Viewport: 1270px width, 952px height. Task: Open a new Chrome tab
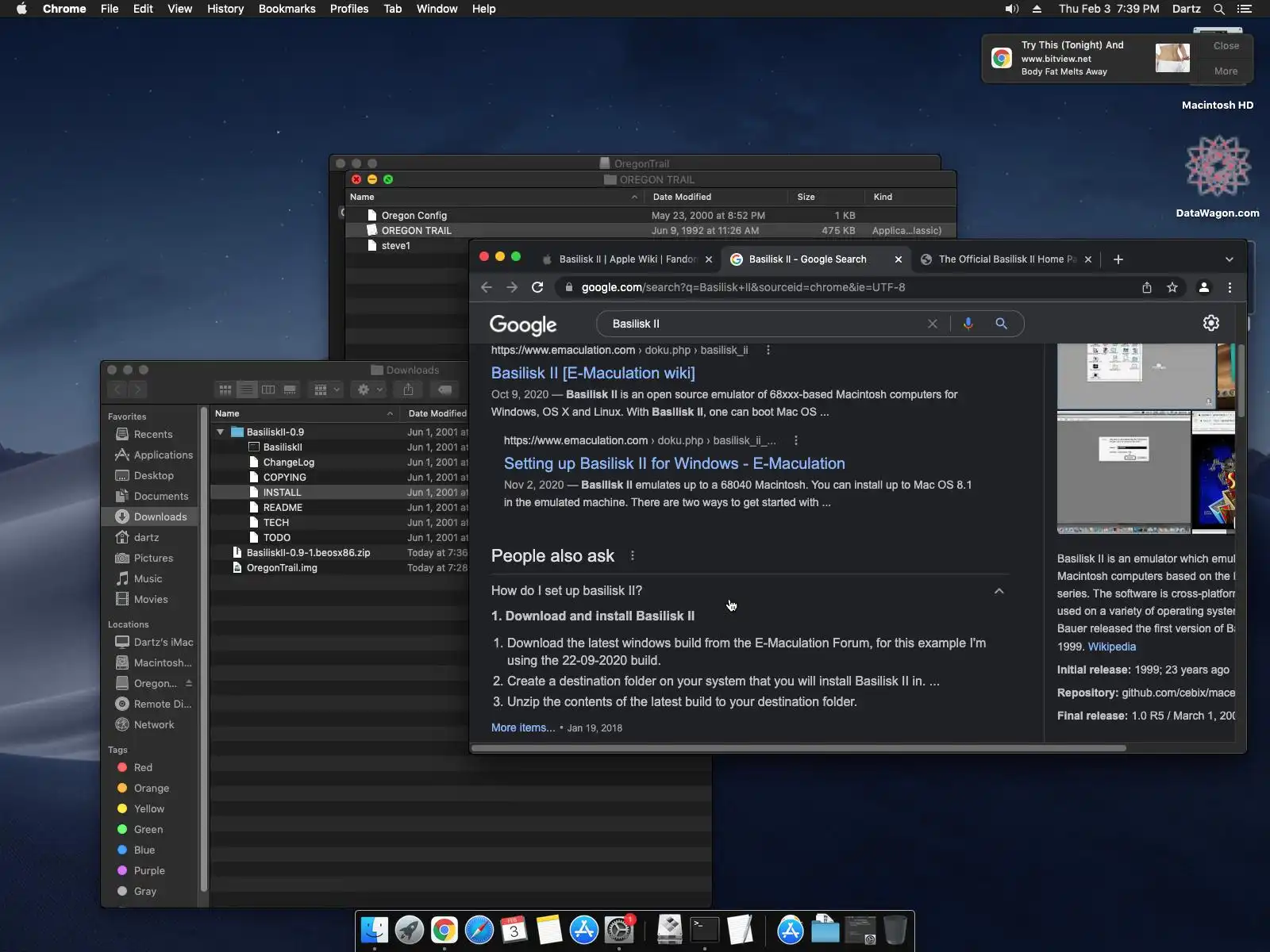[1118, 259]
